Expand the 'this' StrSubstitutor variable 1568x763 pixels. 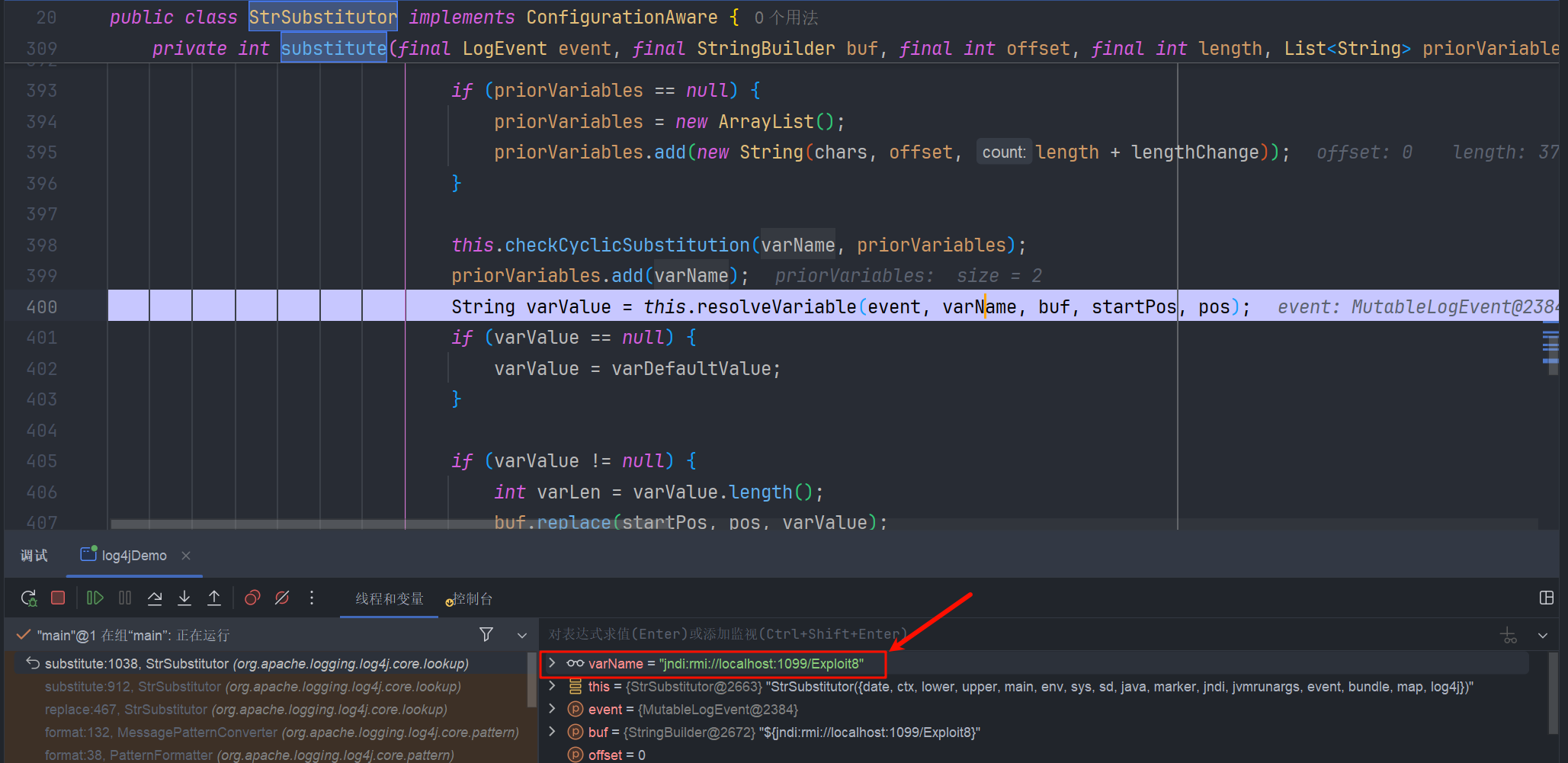pos(553,686)
